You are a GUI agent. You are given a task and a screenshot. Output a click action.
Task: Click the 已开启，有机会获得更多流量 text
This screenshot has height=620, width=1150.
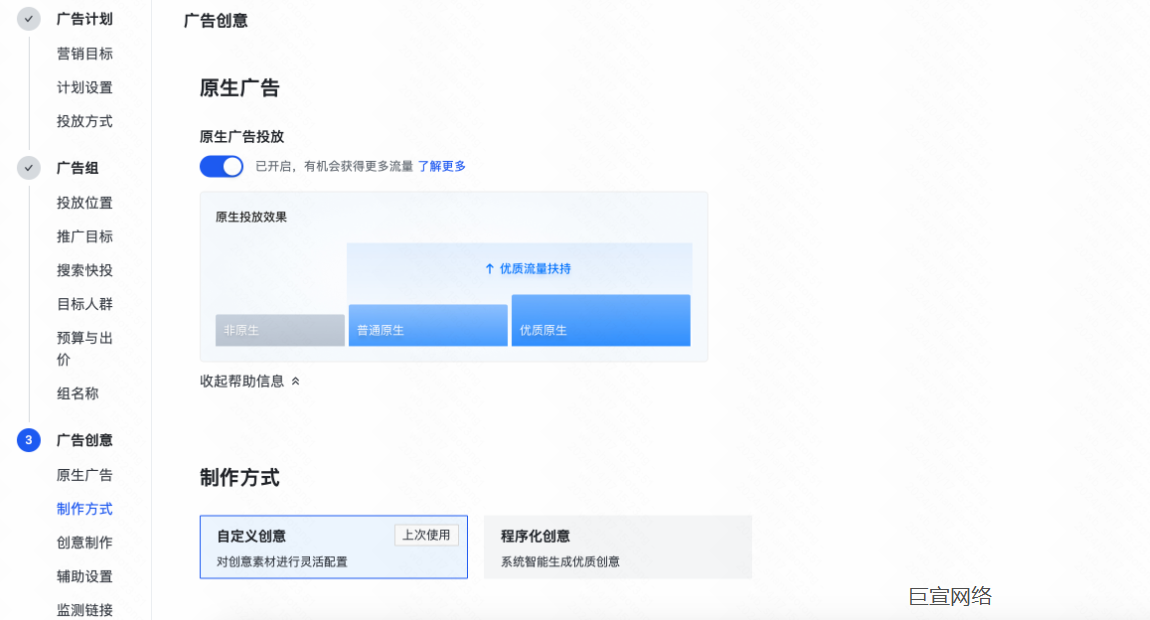pos(334,167)
